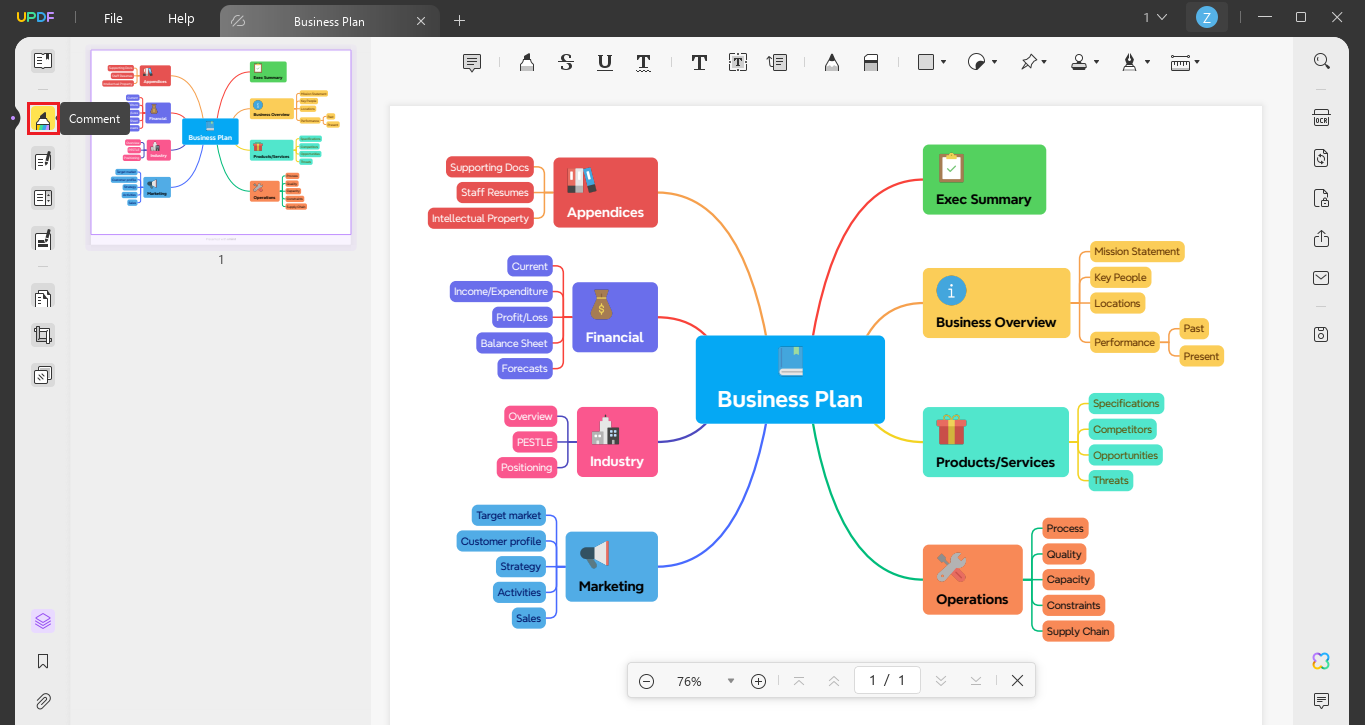
Task: Expand the zoom percentage dropdown
Action: coord(730,680)
